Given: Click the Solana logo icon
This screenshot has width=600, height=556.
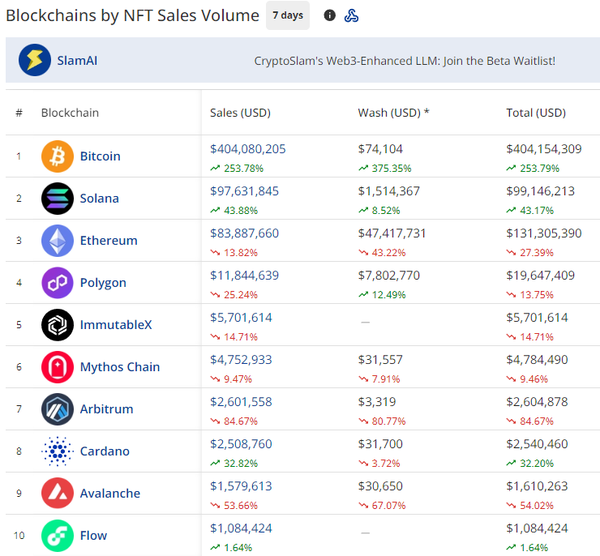Looking at the screenshot, I should [57, 198].
